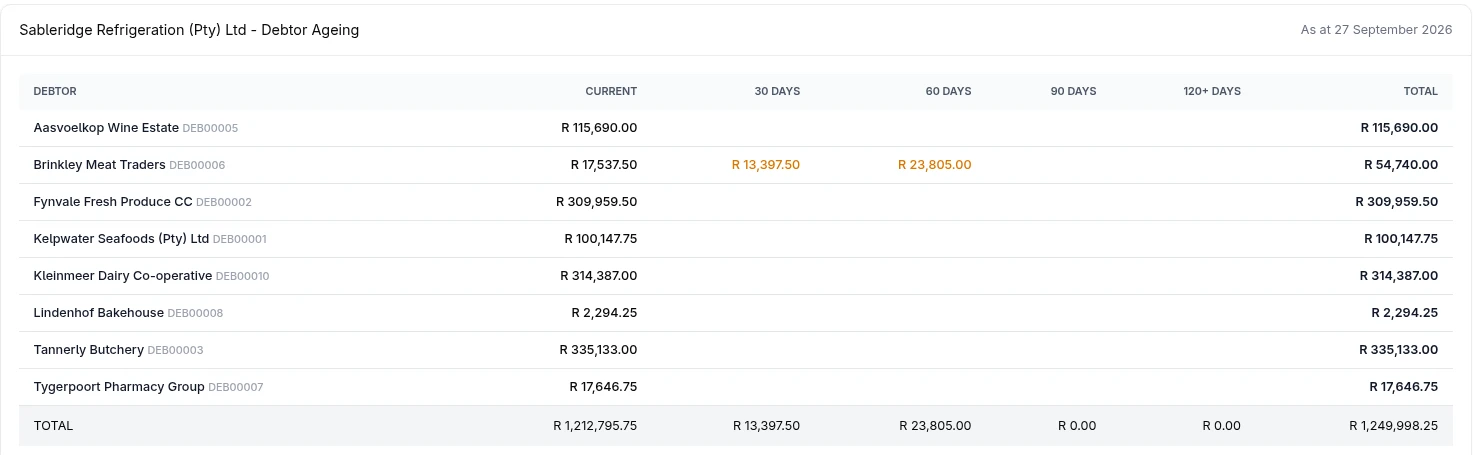Select debtor code DEB00007
Screen dimensions: 1480x455
(236, 388)
